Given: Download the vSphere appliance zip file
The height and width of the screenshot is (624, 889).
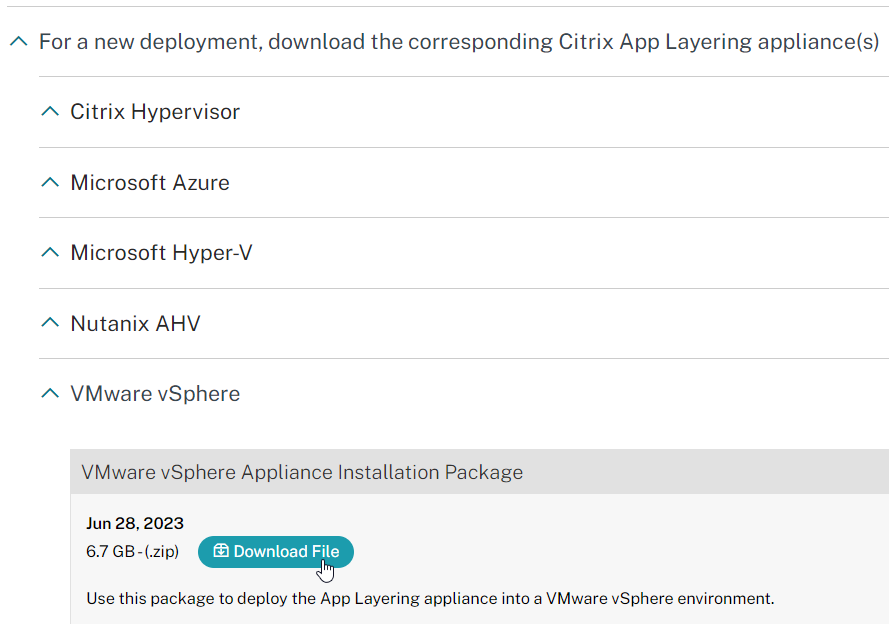Looking at the screenshot, I should 276,551.
